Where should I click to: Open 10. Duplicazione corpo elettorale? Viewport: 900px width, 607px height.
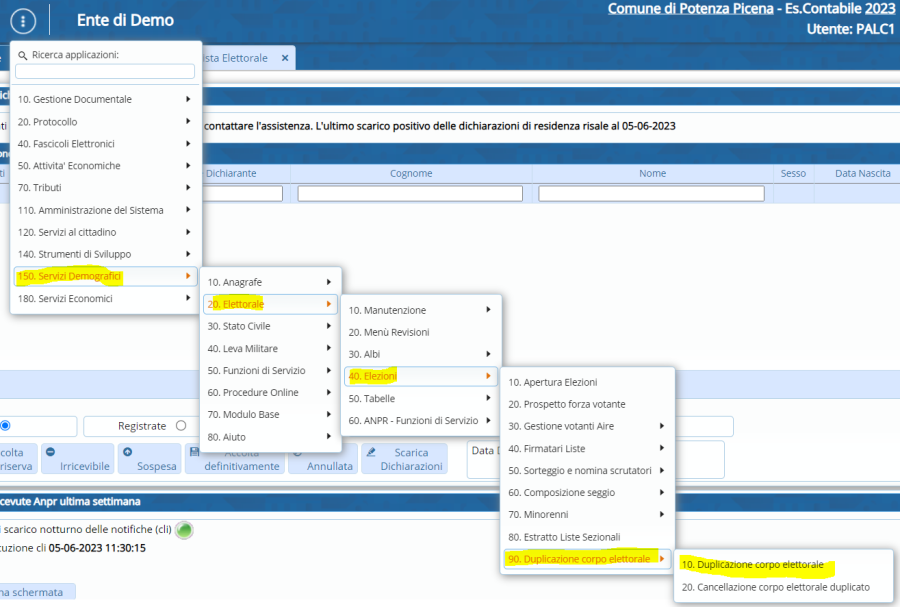pyautogui.click(x=752, y=565)
